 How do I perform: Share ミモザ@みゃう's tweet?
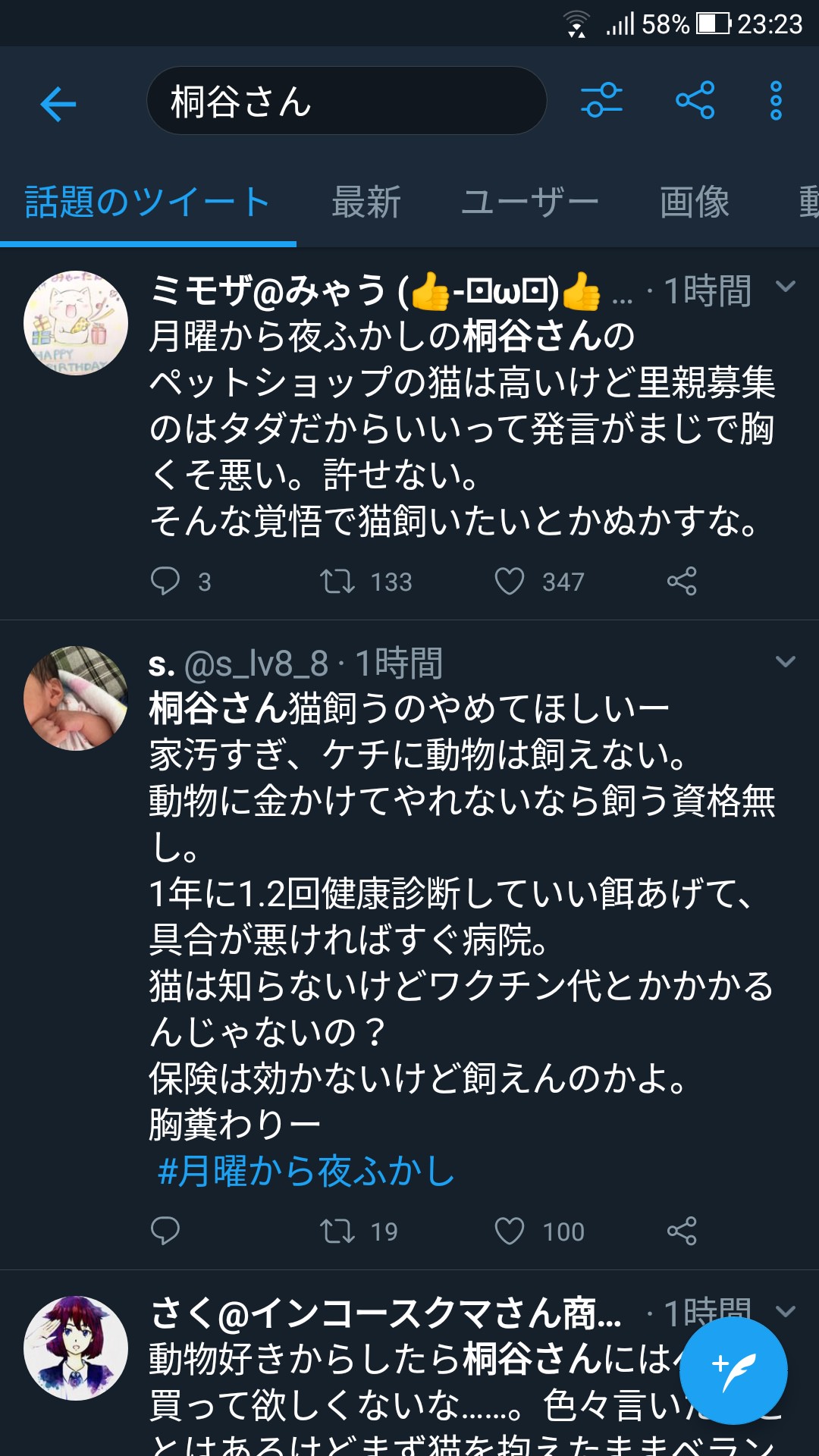681,581
